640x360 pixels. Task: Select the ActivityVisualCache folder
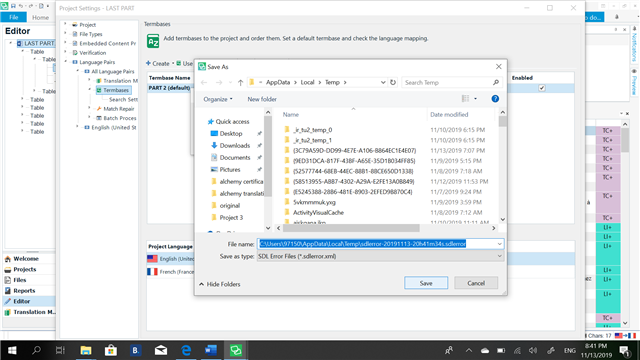318,212
